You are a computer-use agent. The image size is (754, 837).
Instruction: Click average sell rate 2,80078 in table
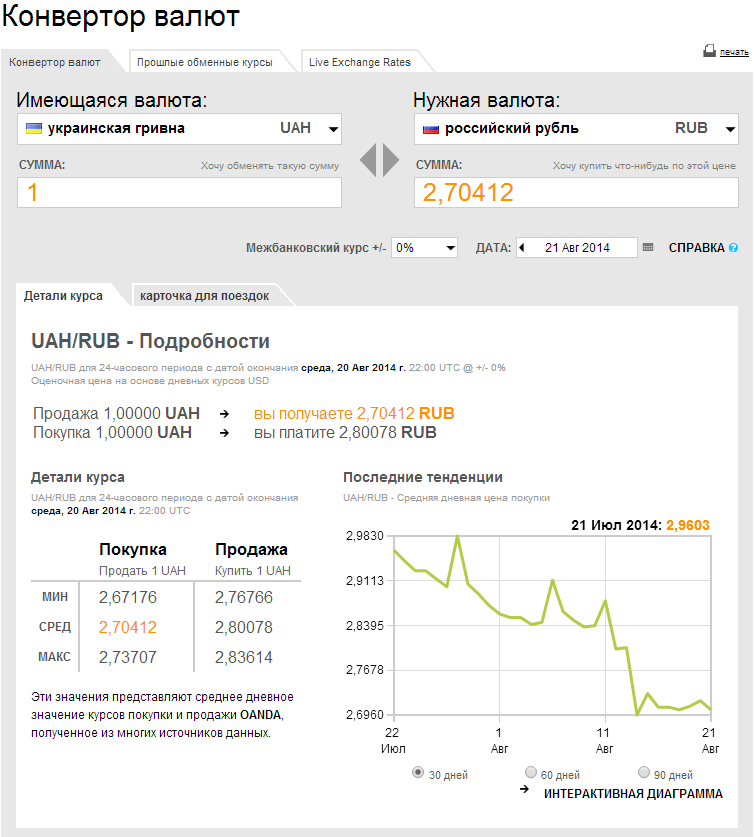[244, 627]
